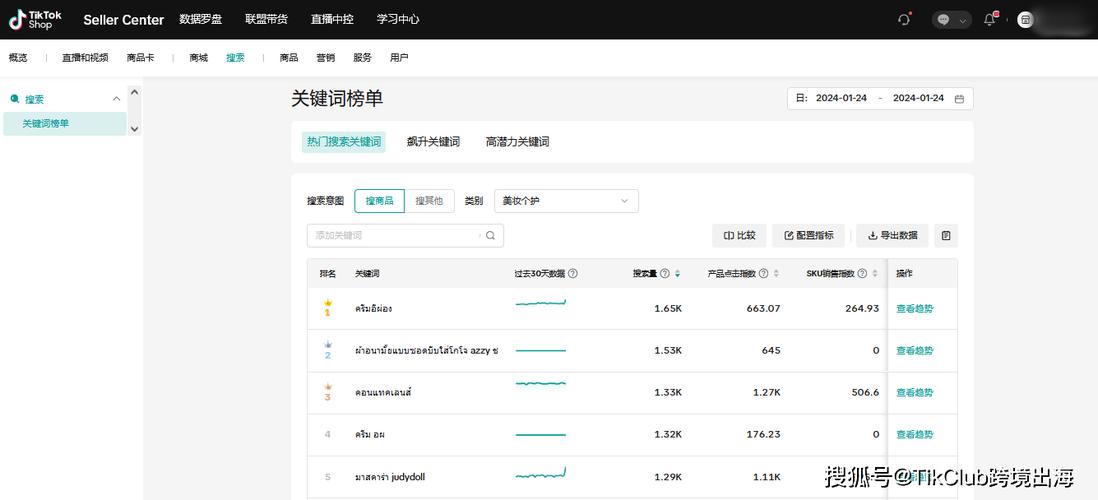
Task: Click 查看趋势 for คอนแทคเลนส์
Action: pos(915,393)
